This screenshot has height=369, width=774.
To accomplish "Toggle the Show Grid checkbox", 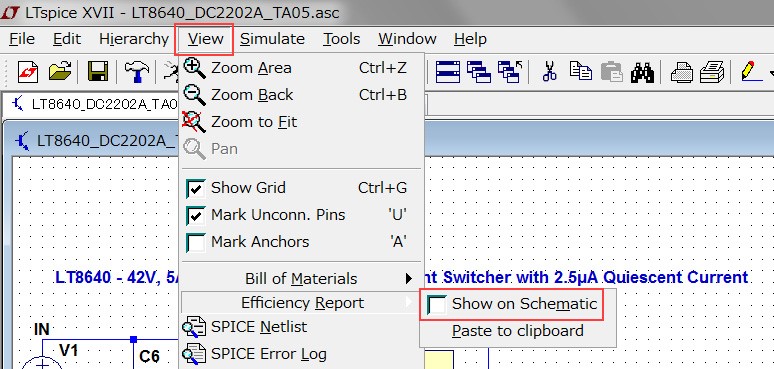I will (196, 188).
